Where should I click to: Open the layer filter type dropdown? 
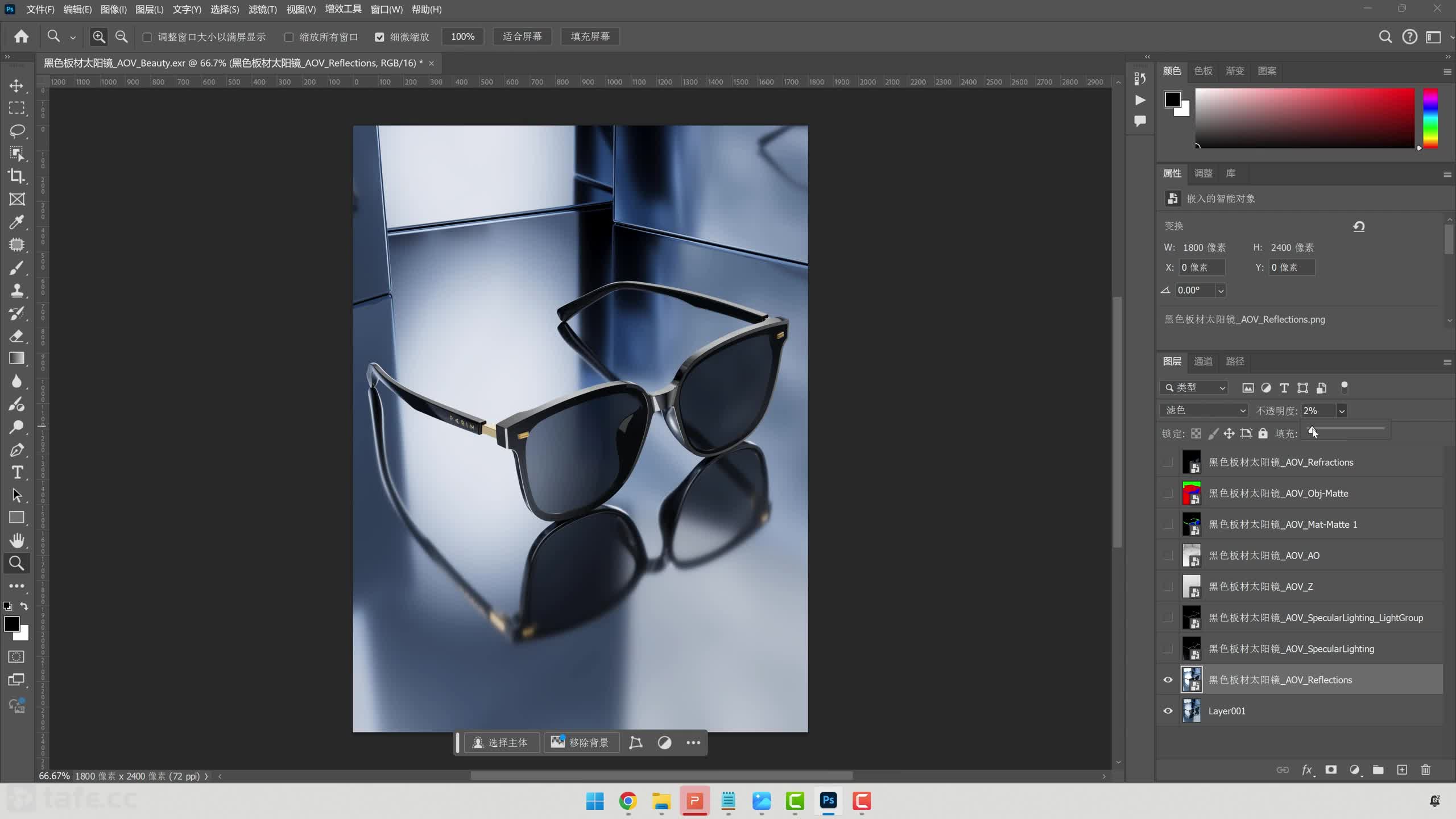tap(1194, 387)
